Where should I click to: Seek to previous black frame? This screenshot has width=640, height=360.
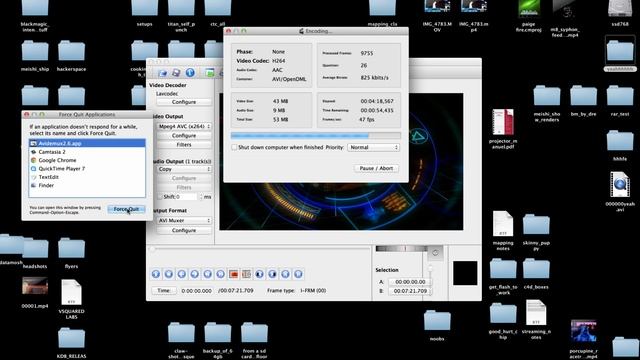point(259,274)
